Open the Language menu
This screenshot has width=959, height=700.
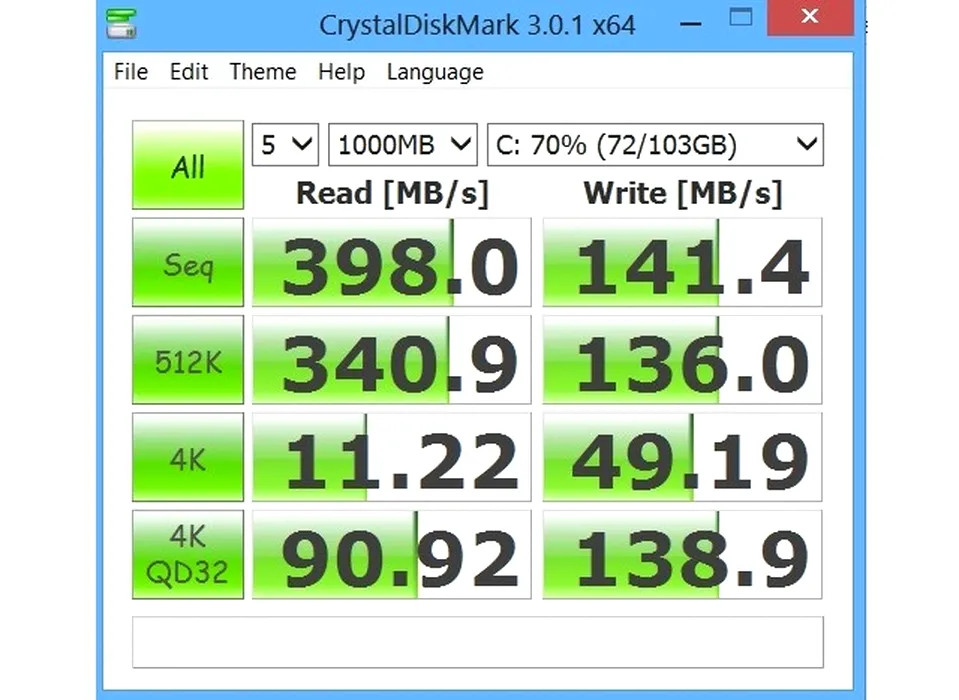coord(434,72)
